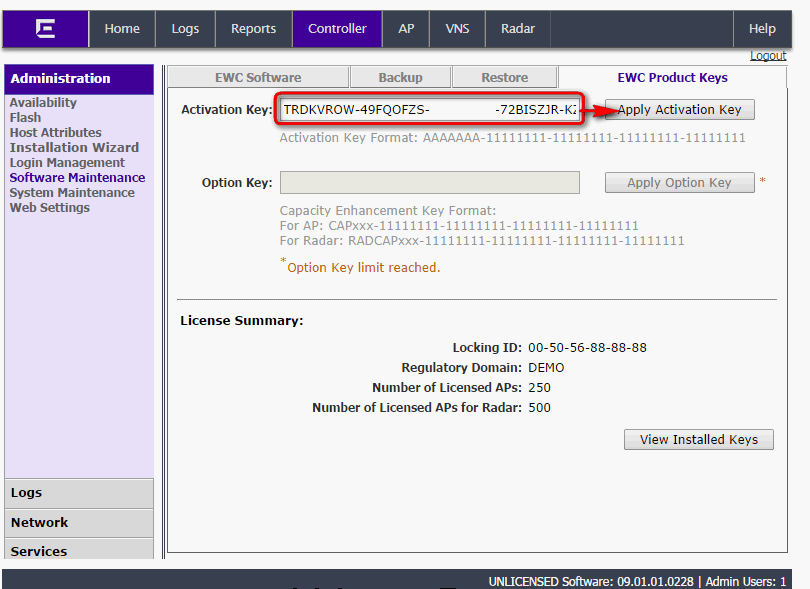Go to the Reports menu
The height and width of the screenshot is (589, 810).
253,28
